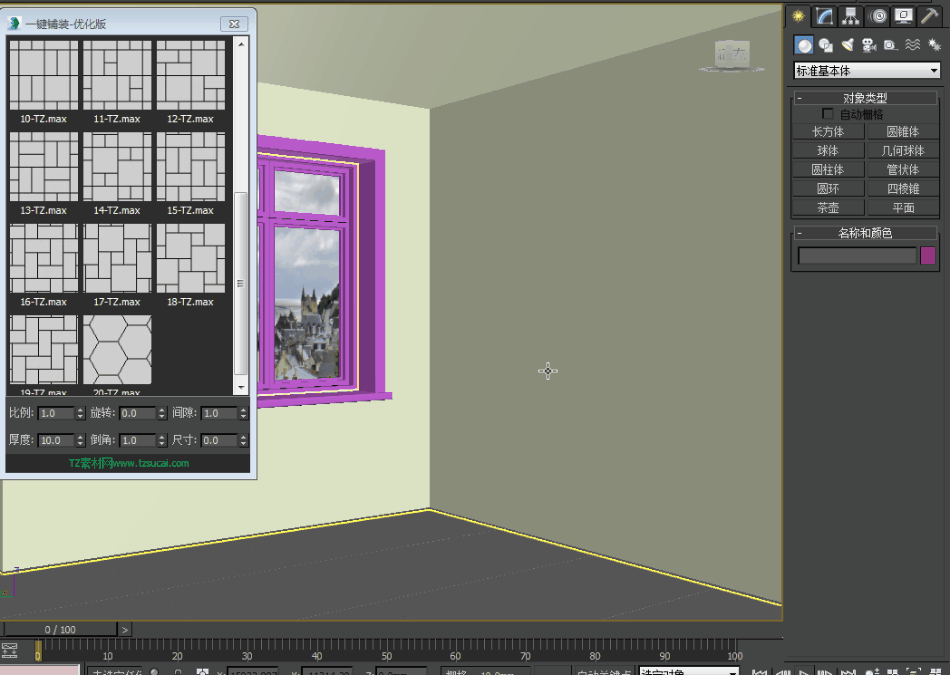Click the 厚度 value input field
This screenshot has height=675, width=950.
pos(54,440)
